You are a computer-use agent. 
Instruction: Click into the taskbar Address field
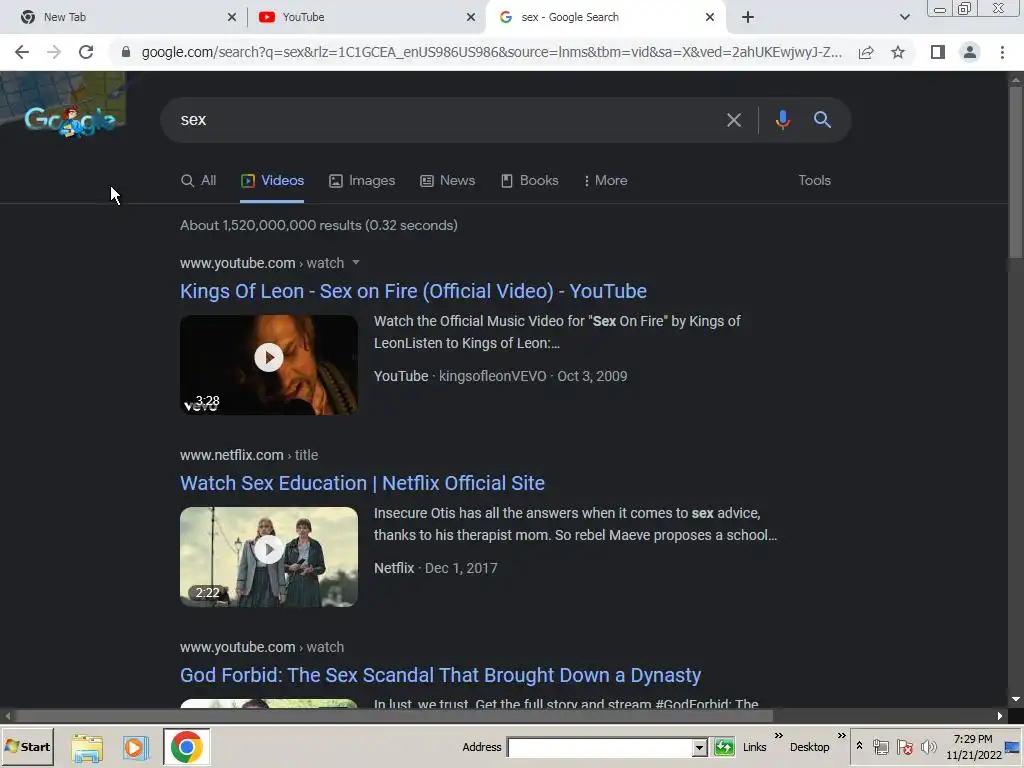600,748
